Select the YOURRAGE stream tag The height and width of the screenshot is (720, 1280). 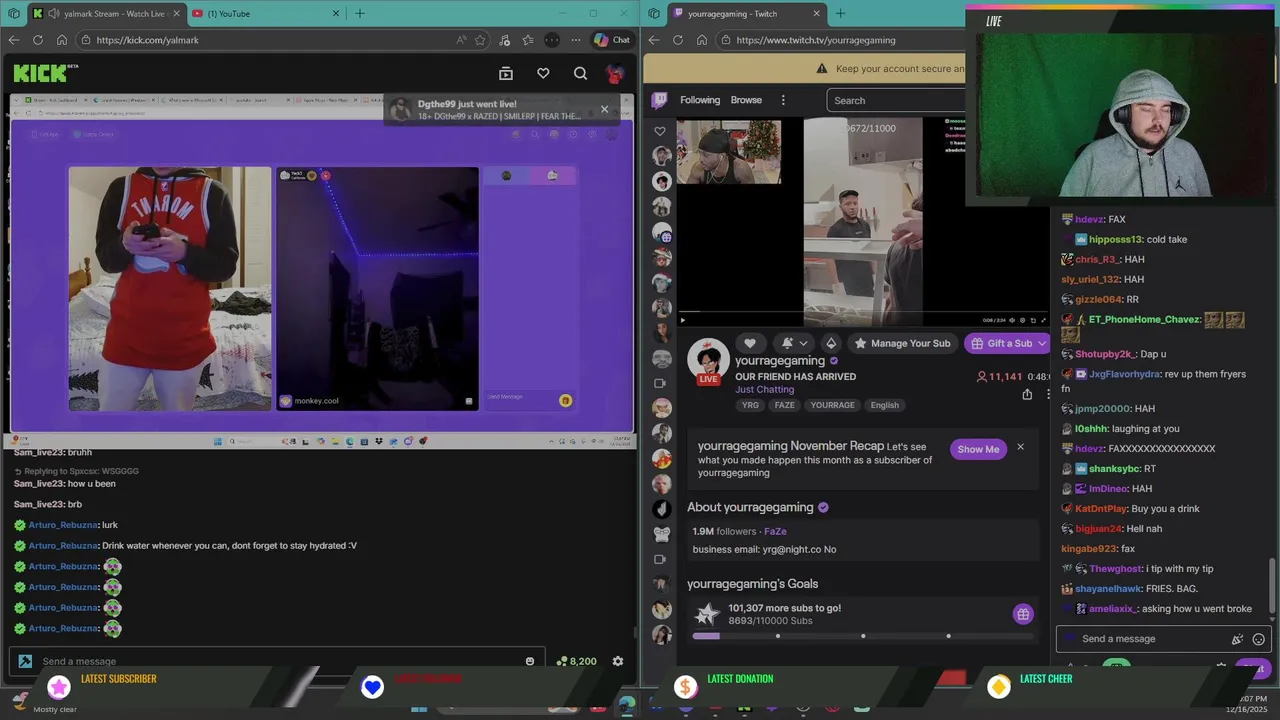point(832,405)
